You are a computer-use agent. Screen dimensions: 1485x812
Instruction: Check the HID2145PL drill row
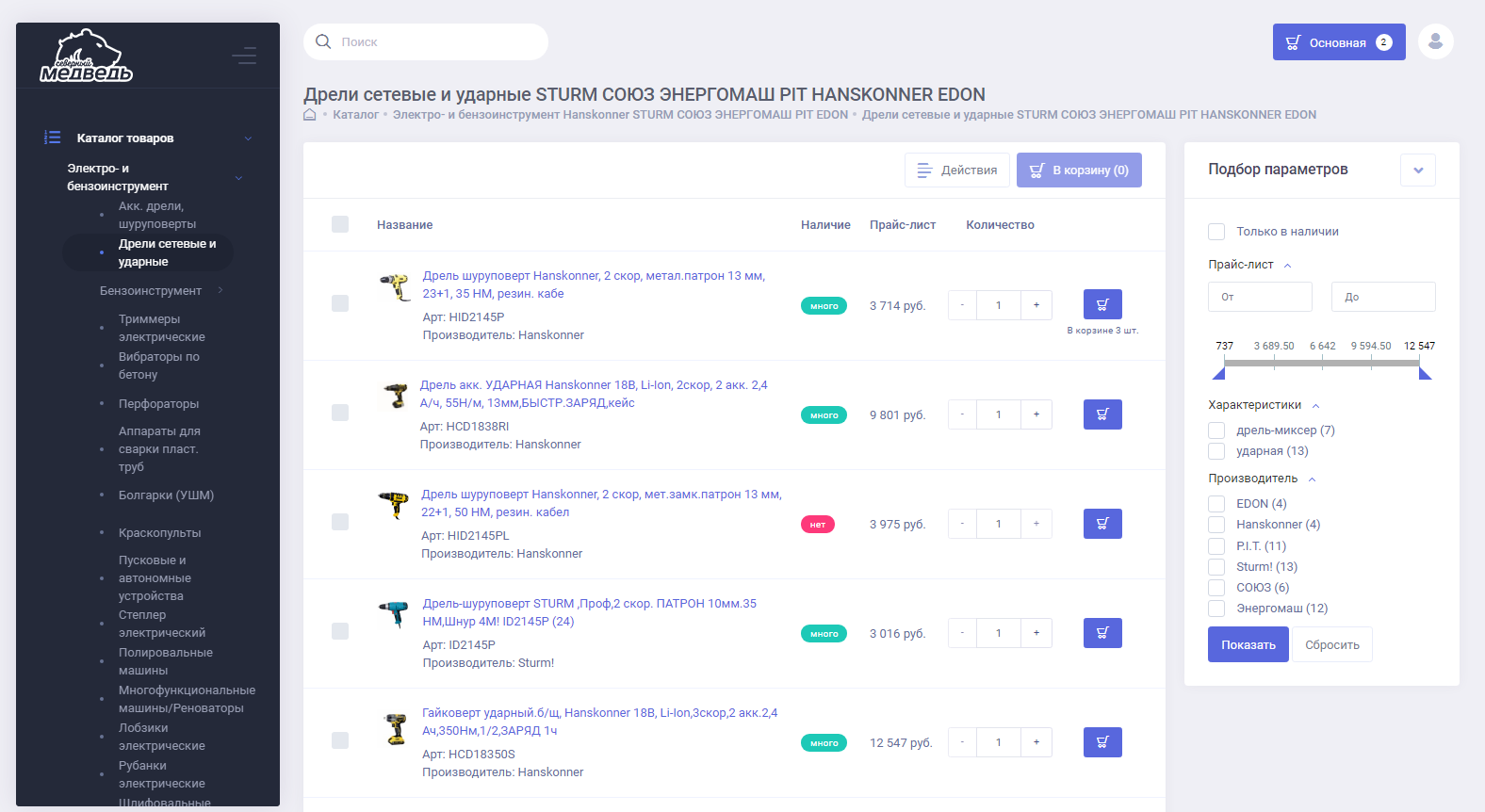[x=340, y=522]
